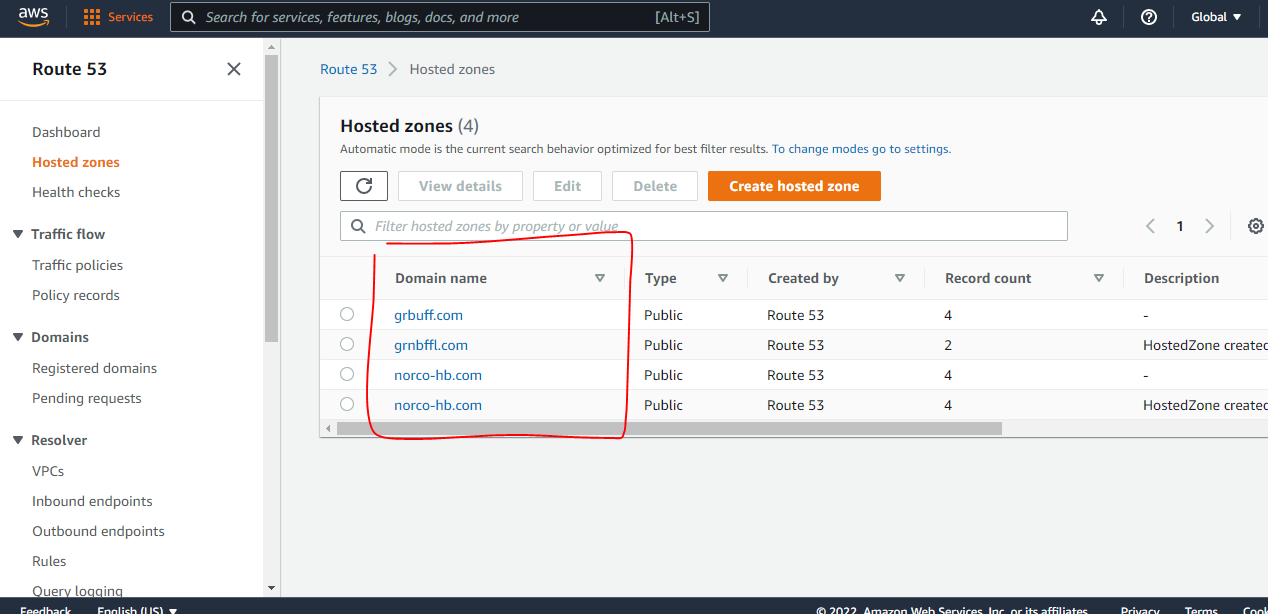Go to previous page of hosted zones
The height and width of the screenshot is (614, 1268).
coord(1150,226)
